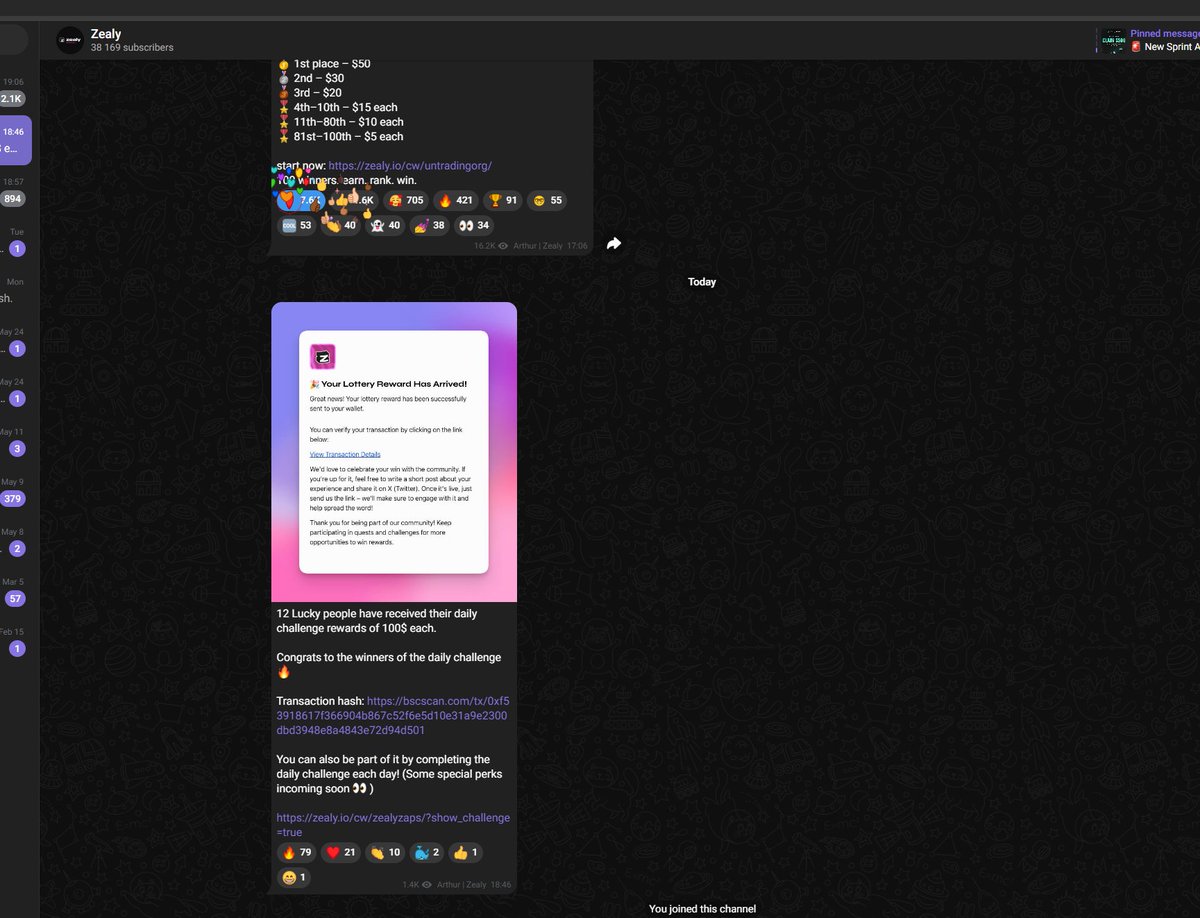Viewport: 1200px width, 918px height.
Task: Click the COOL reaction with 53
Action: click(297, 226)
